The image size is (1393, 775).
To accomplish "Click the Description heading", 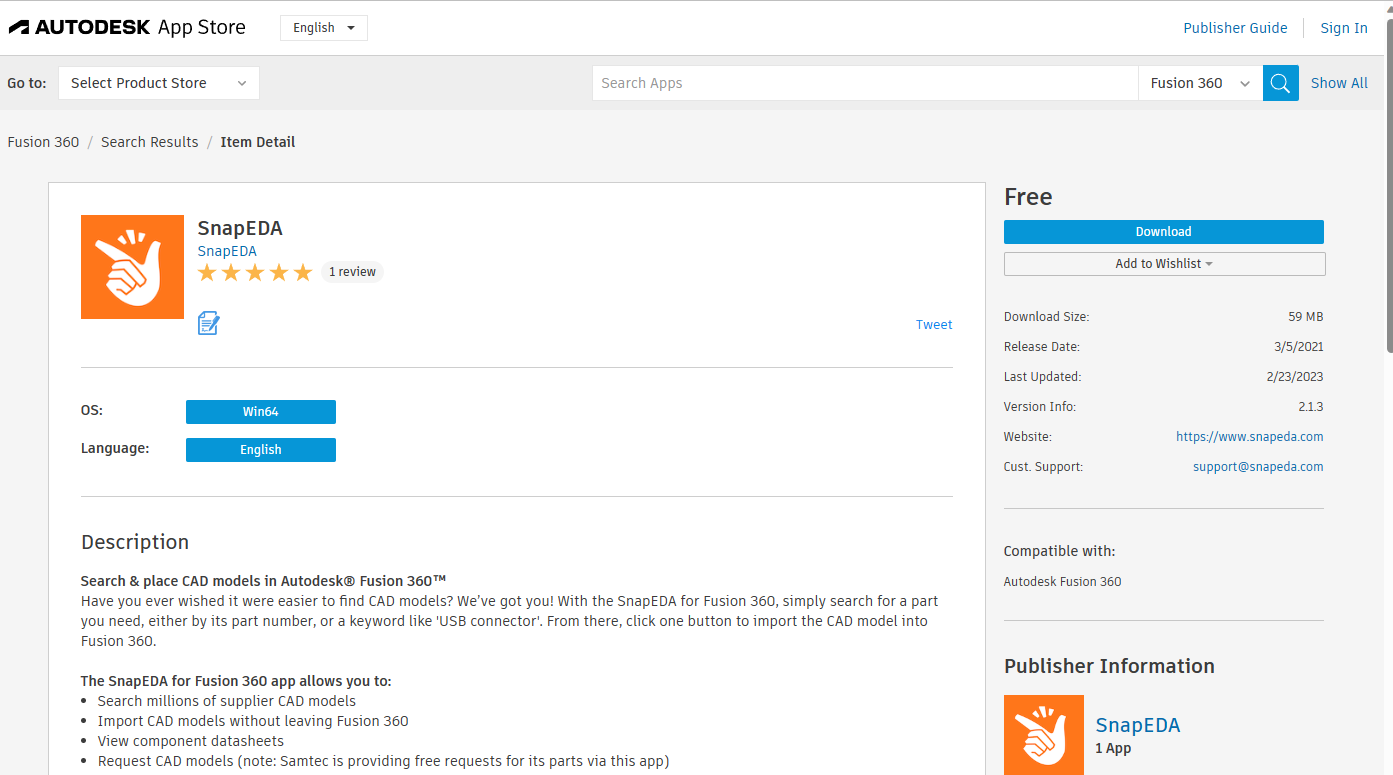I will click(x=135, y=542).
